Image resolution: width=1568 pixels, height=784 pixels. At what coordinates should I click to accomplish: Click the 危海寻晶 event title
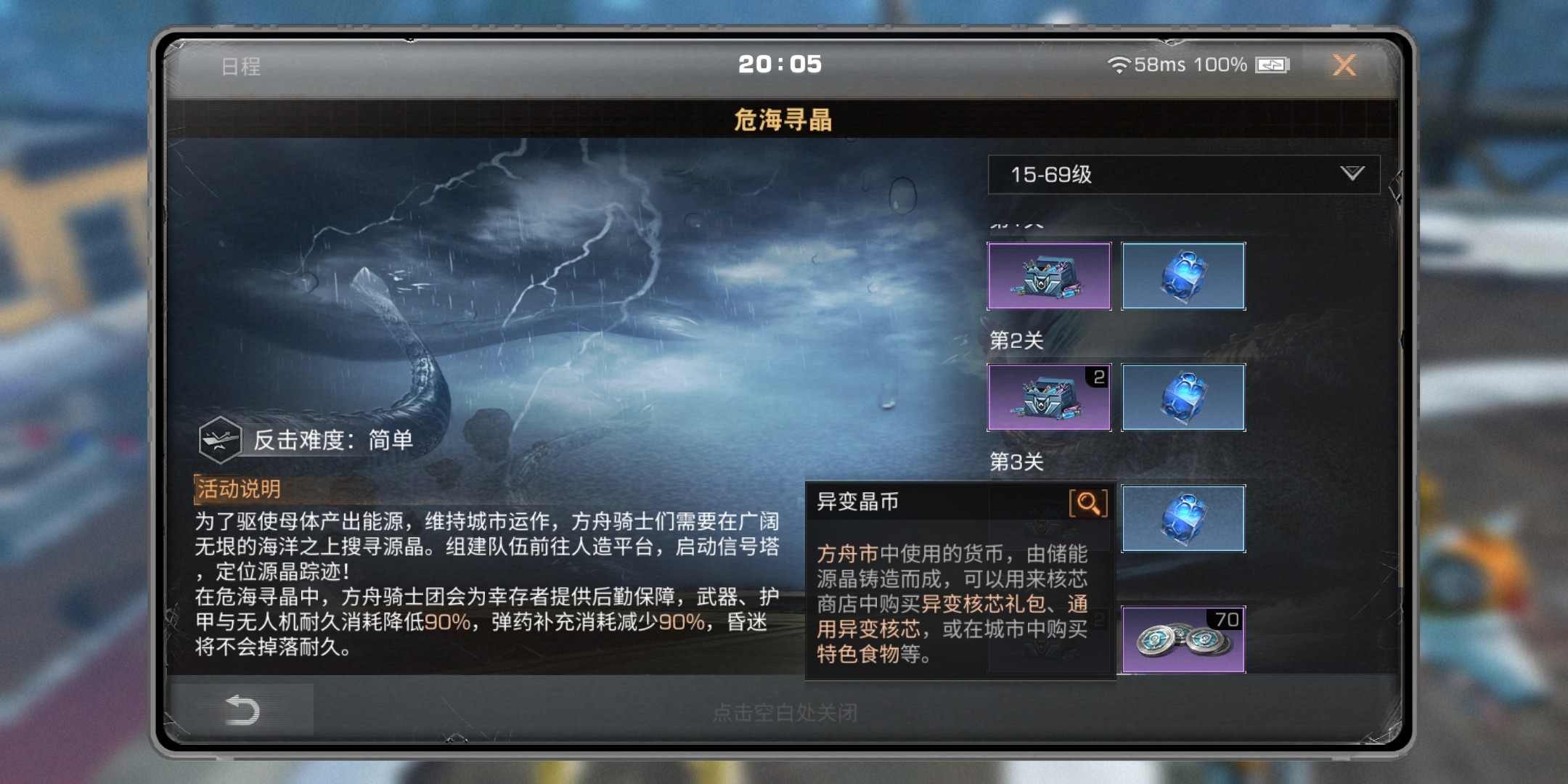pyautogui.click(x=783, y=120)
